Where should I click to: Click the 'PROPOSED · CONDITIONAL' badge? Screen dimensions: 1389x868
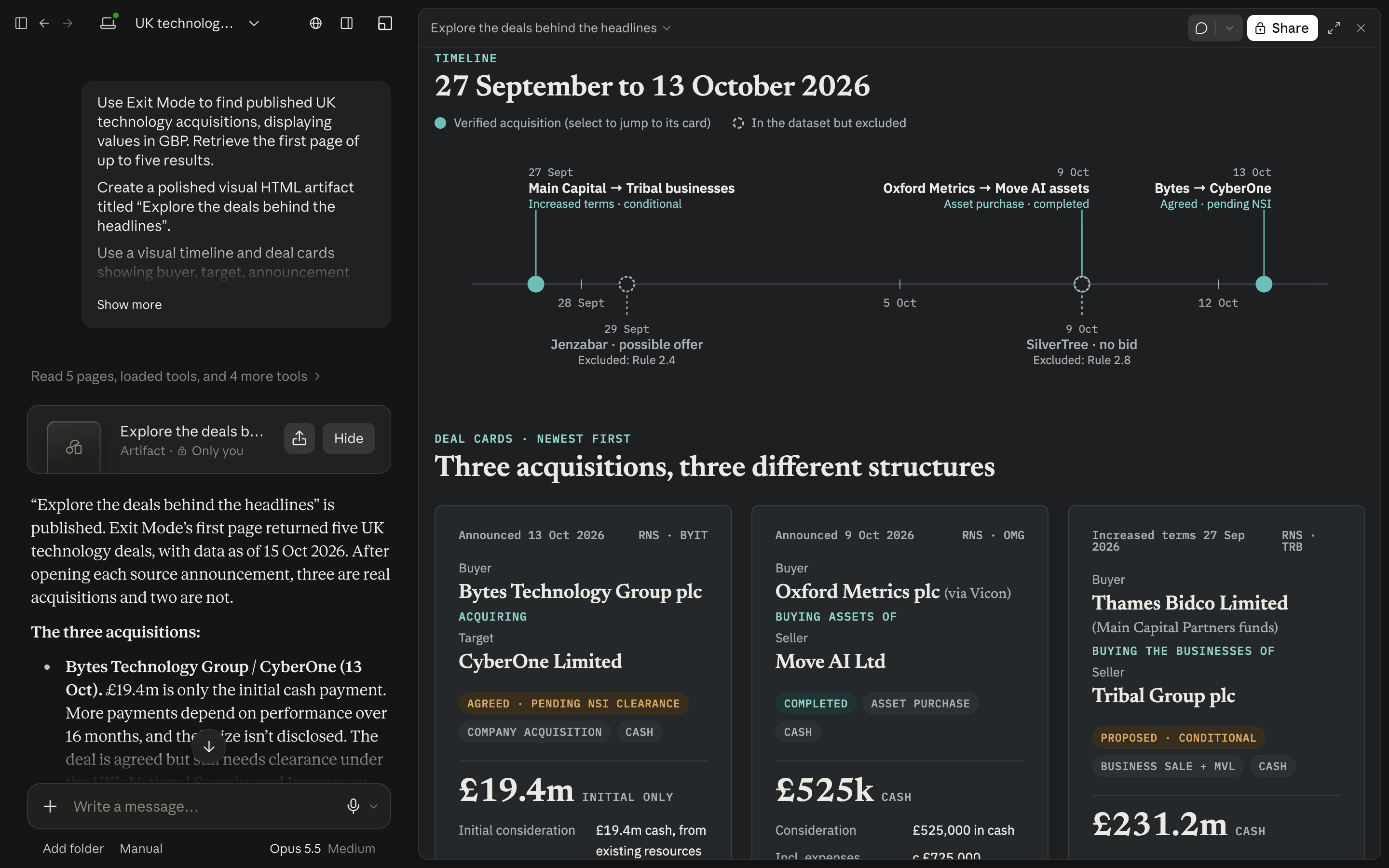tap(1178, 738)
